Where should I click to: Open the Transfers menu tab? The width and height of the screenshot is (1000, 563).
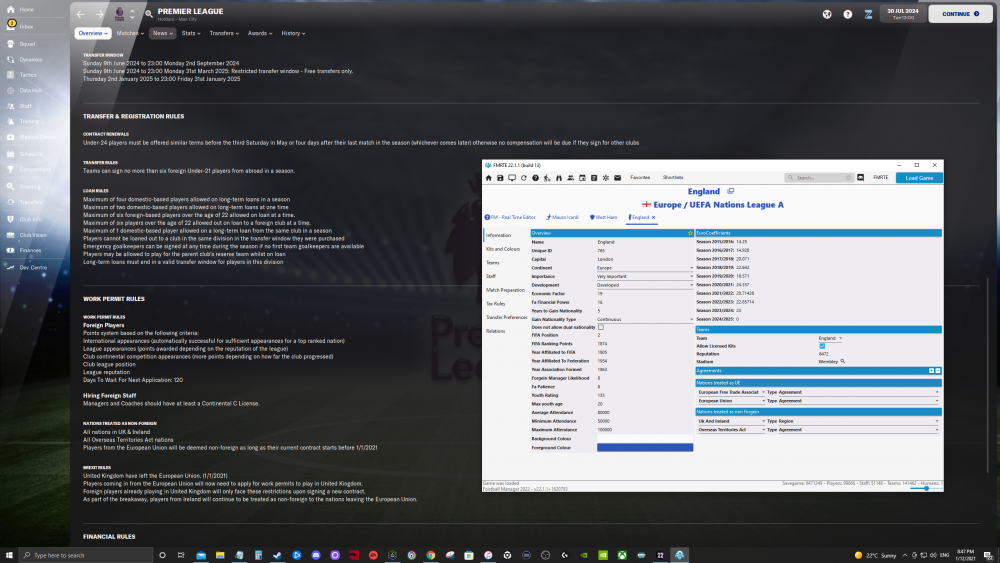coord(224,33)
